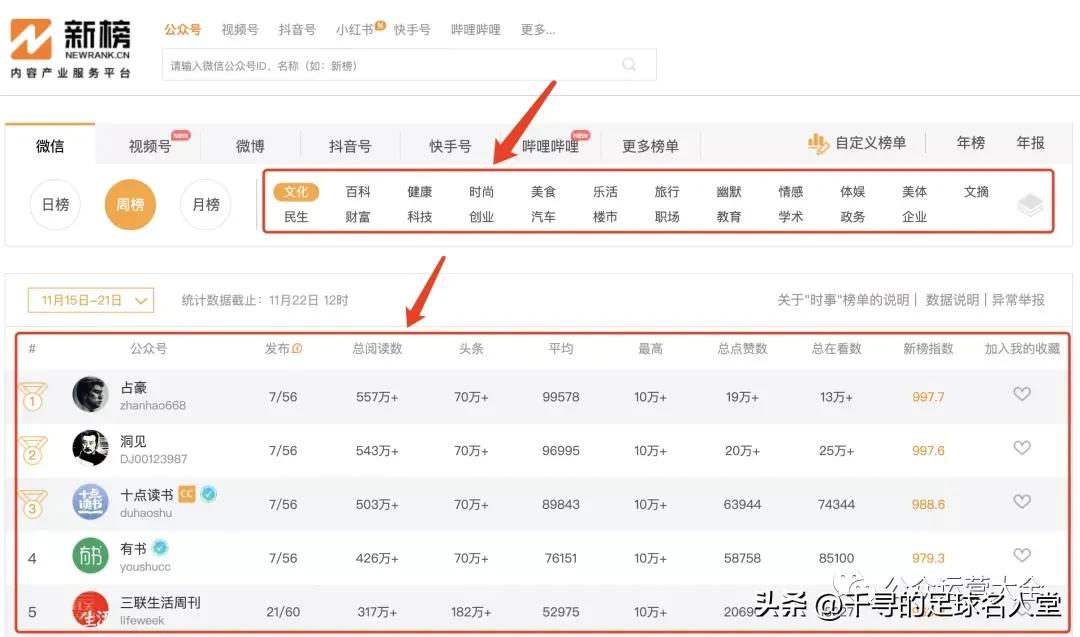Click the search magnifier icon
Viewport: 1080px width, 637px height.
pos(629,63)
